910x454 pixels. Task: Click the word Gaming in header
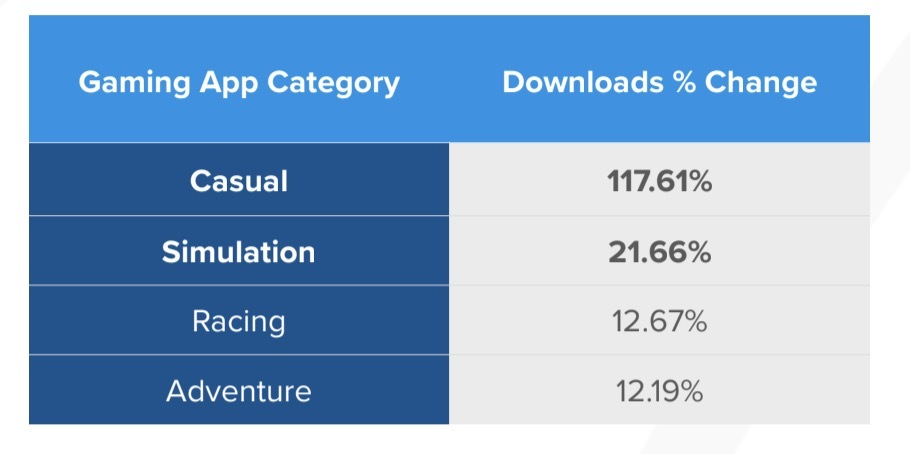pos(134,84)
